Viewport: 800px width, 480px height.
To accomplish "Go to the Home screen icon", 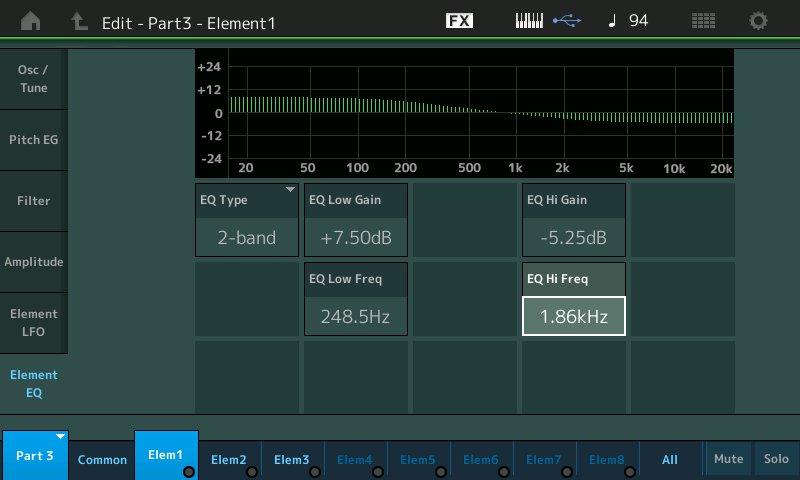I will point(31,21).
